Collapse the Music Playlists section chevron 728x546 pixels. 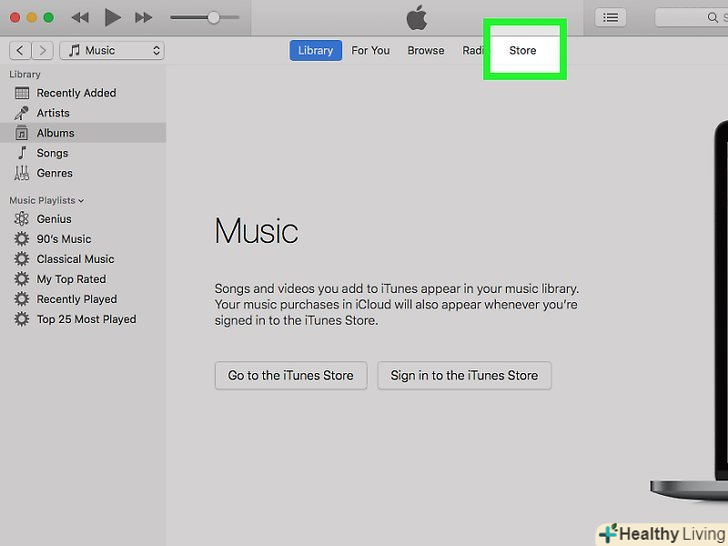coord(81,201)
